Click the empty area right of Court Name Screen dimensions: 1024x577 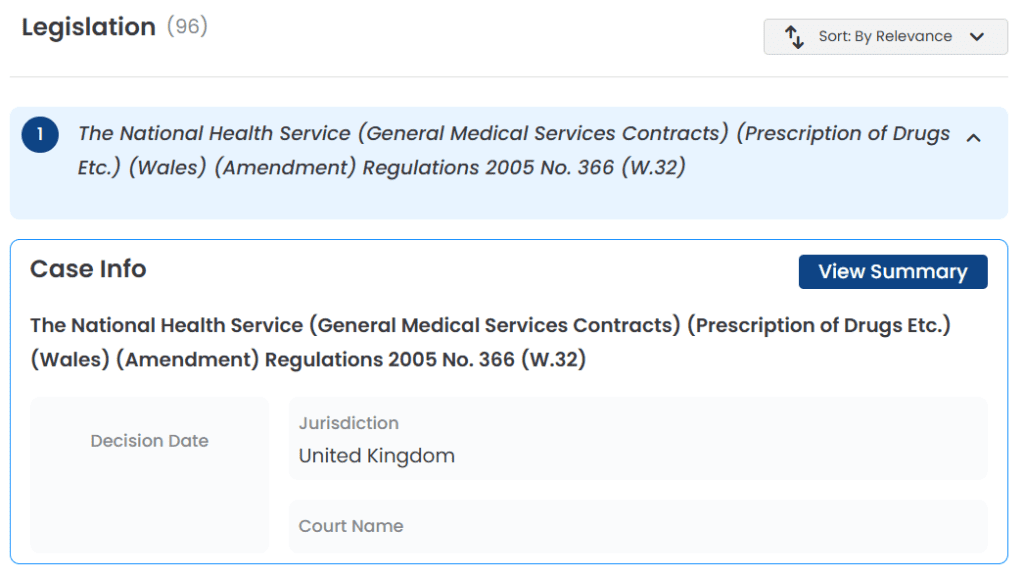pos(692,526)
